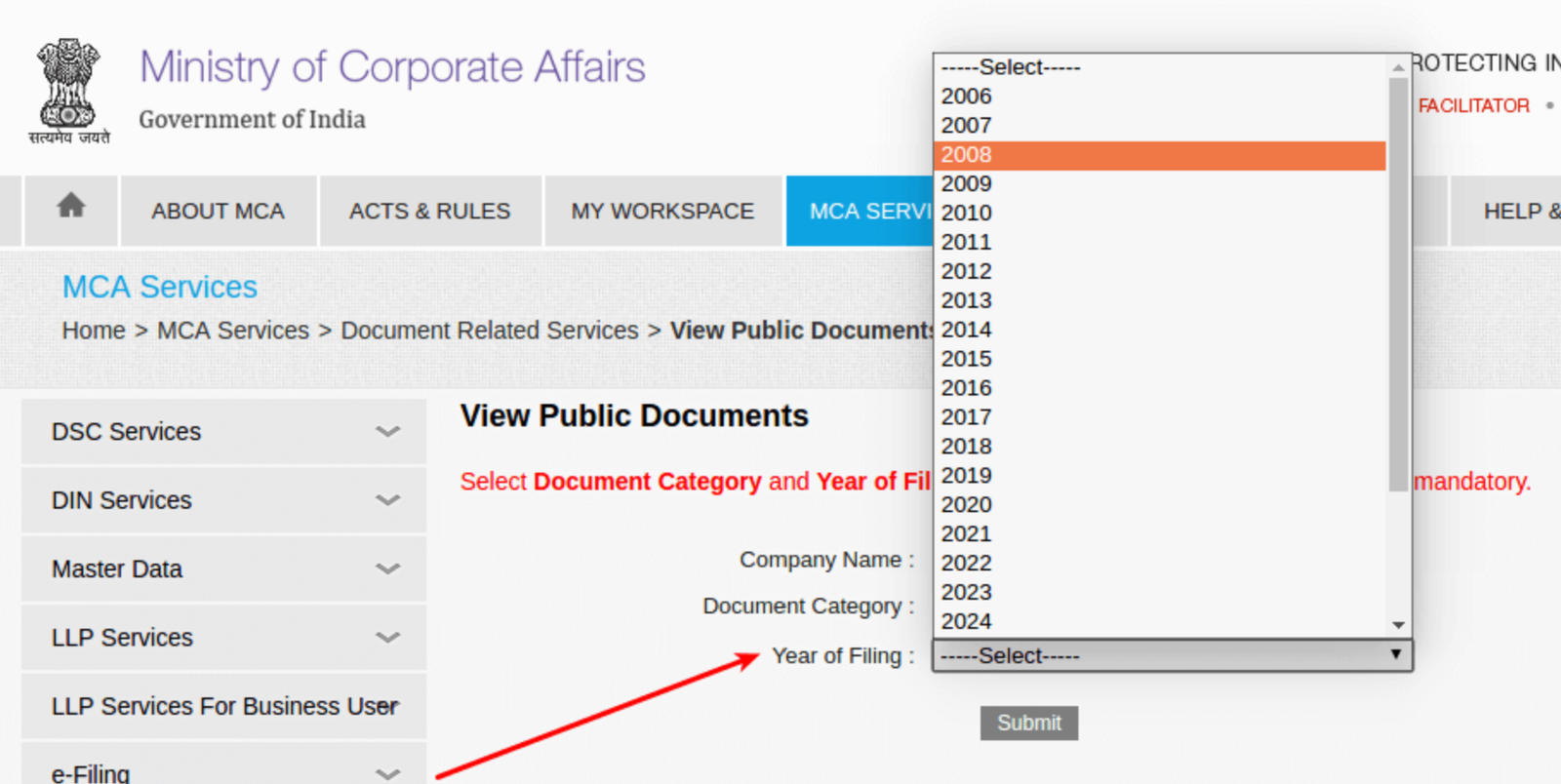Select year 2013 in list

coord(1160,300)
